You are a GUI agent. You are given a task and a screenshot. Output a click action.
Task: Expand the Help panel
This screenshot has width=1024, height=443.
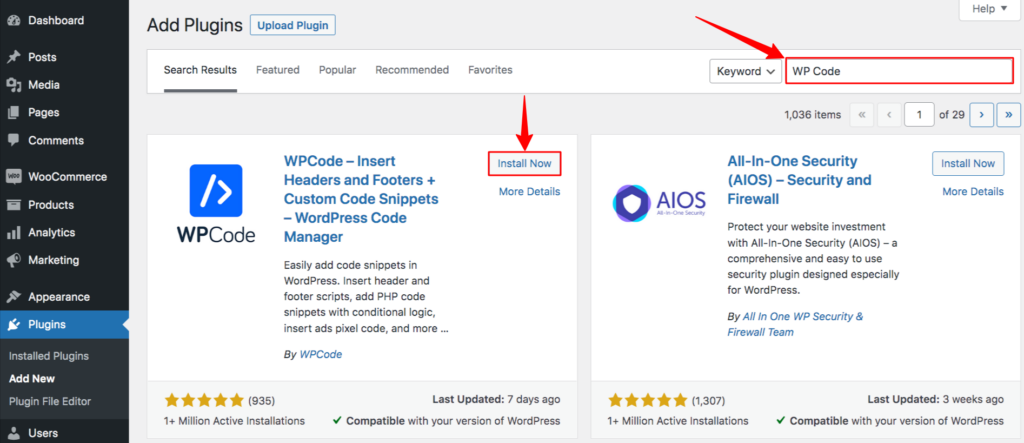[x=990, y=9]
